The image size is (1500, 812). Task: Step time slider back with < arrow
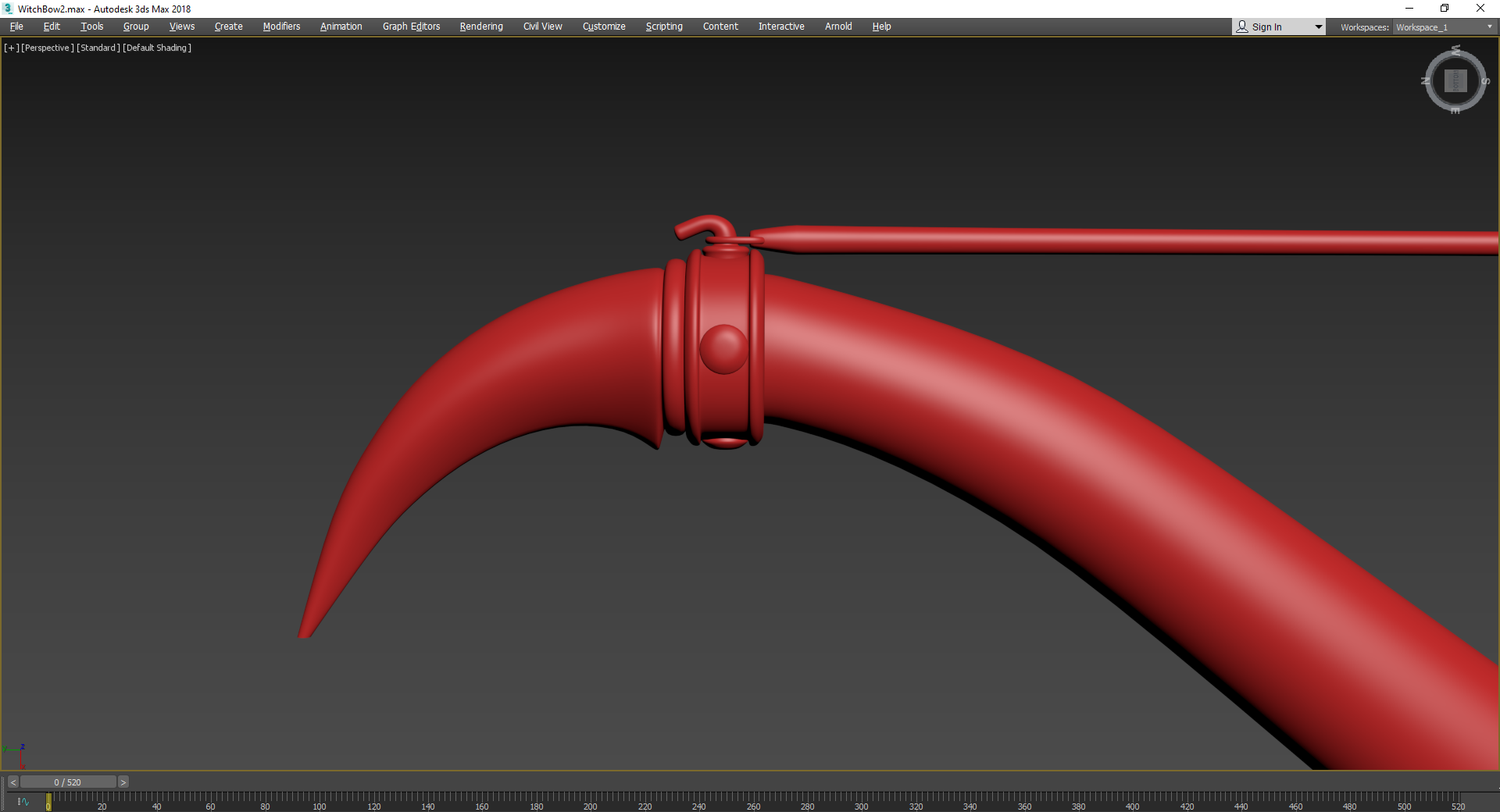(12, 782)
